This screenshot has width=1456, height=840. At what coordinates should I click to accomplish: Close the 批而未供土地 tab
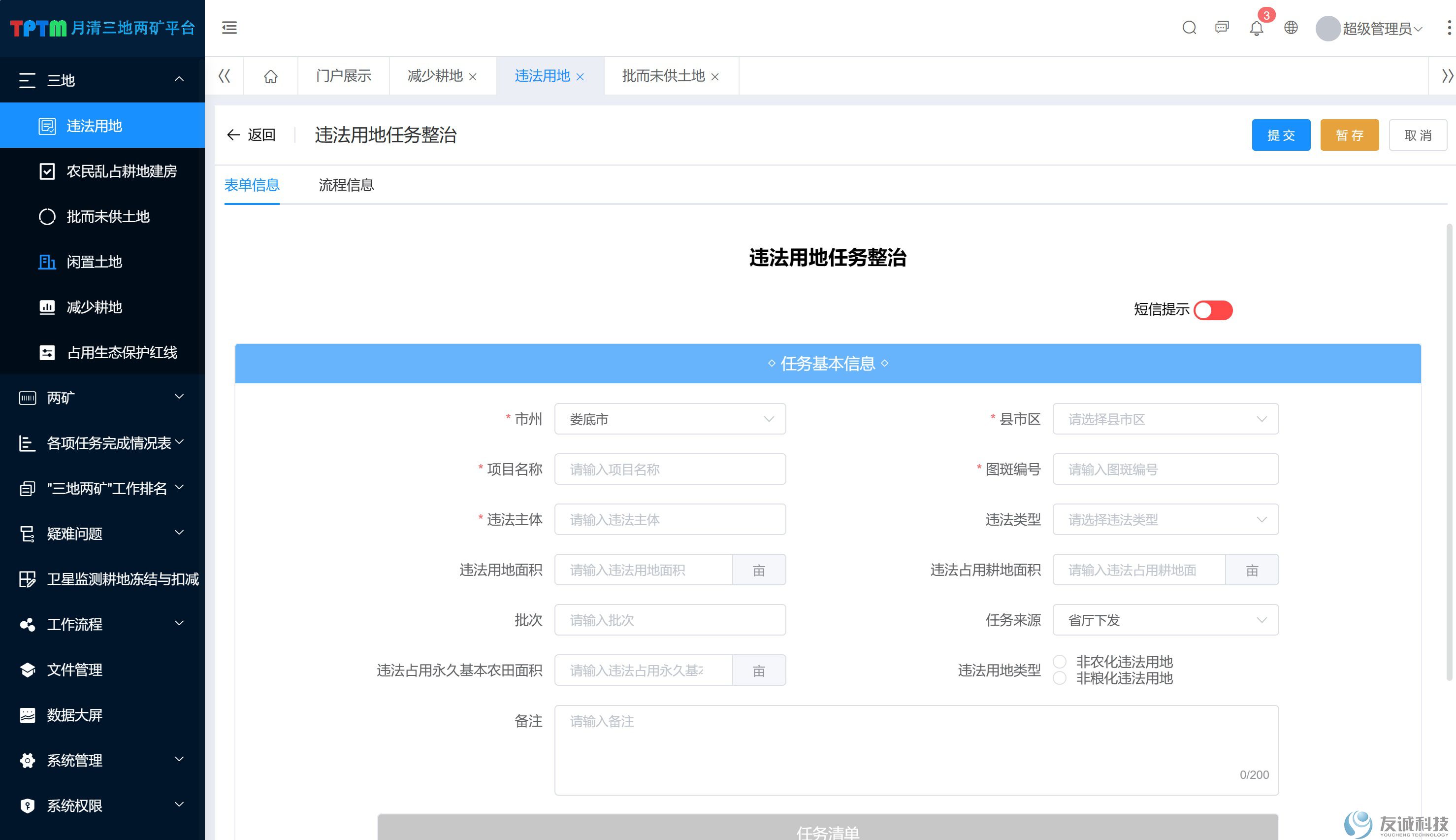tap(715, 77)
